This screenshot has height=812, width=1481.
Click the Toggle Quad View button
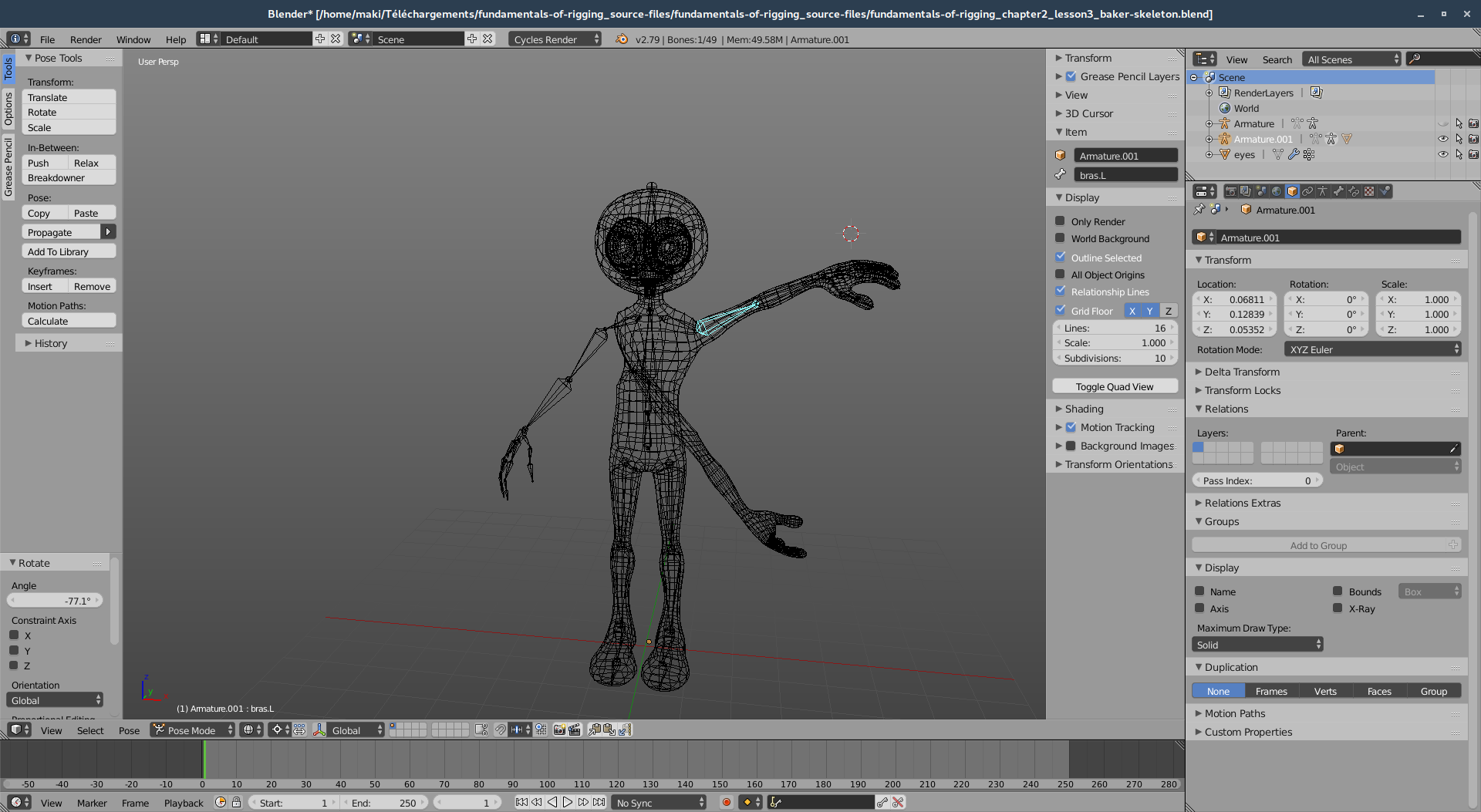(1115, 386)
